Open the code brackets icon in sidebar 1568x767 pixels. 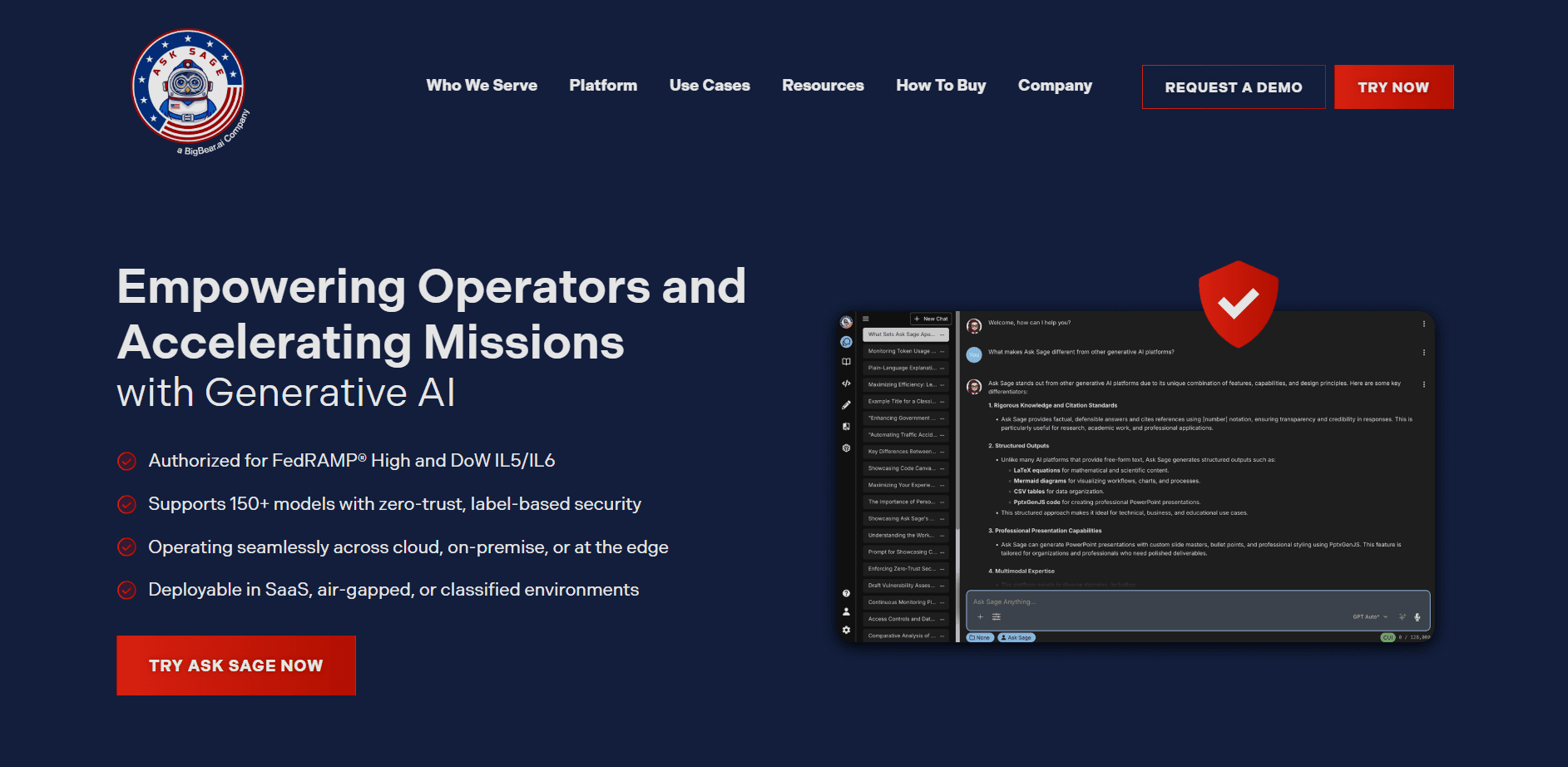[846, 383]
